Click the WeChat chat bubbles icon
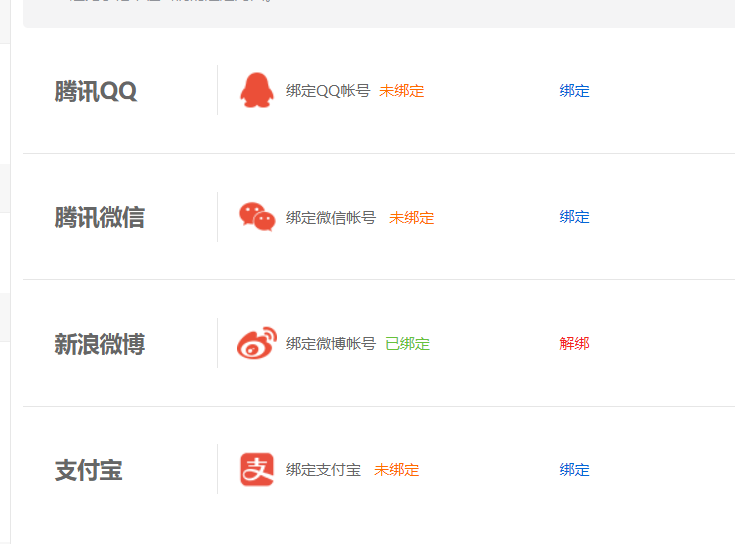This screenshot has width=735, height=544. [257, 217]
